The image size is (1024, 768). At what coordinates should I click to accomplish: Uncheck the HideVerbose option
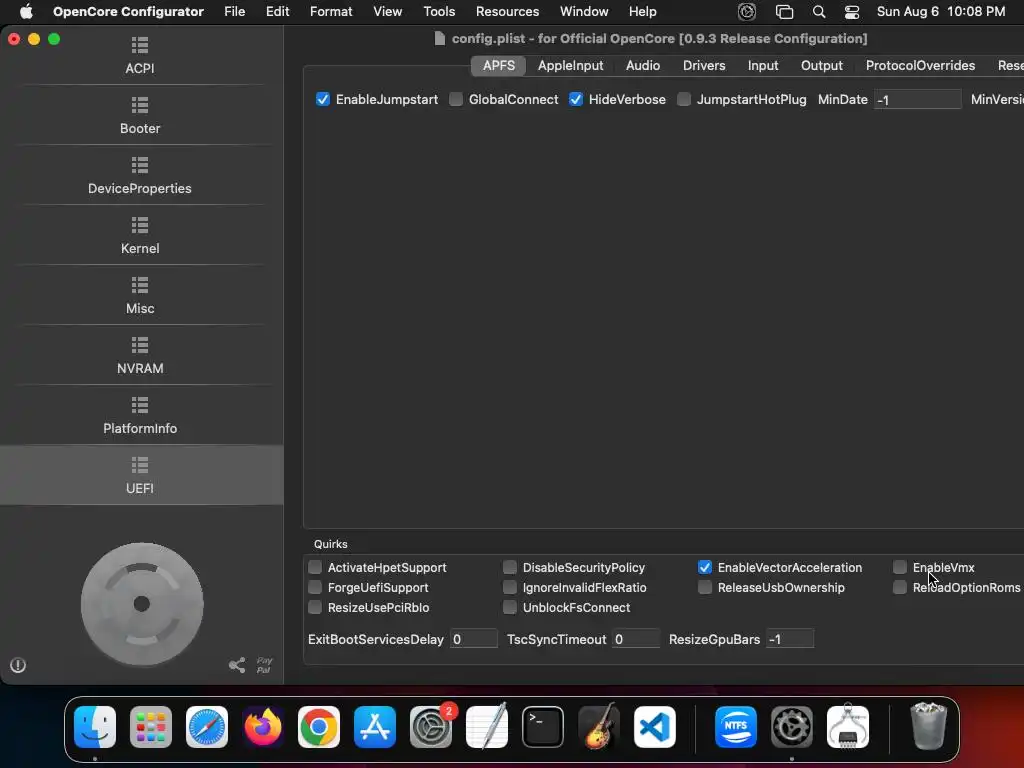[x=575, y=99]
